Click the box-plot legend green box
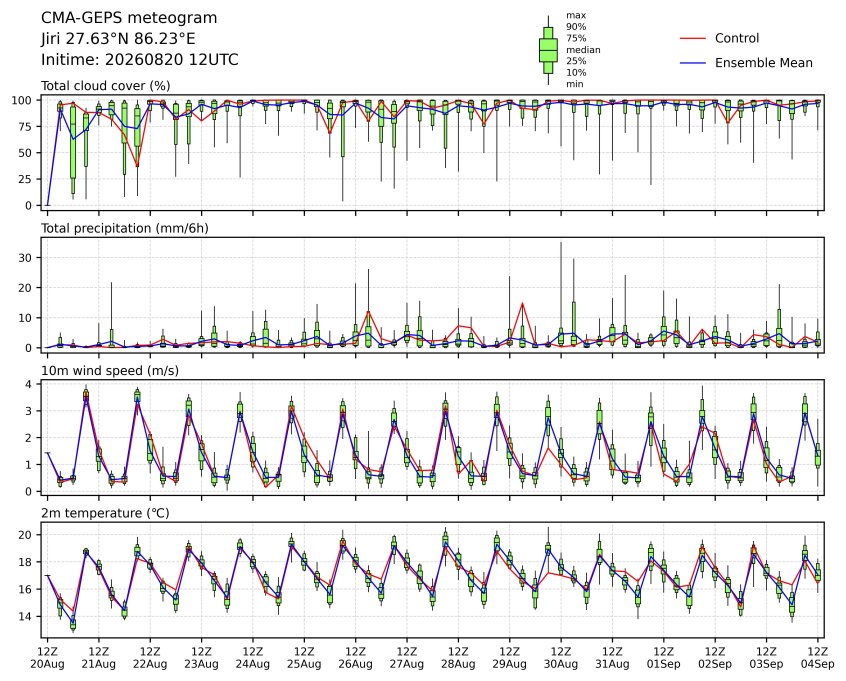The image size is (846, 681). click(x=548, y=50)
